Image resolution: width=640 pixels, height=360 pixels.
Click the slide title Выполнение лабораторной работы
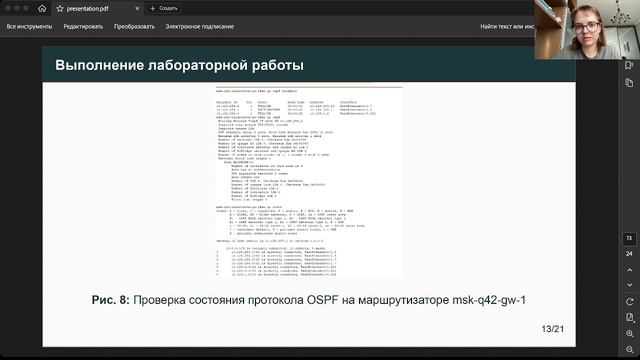(179, 65)
